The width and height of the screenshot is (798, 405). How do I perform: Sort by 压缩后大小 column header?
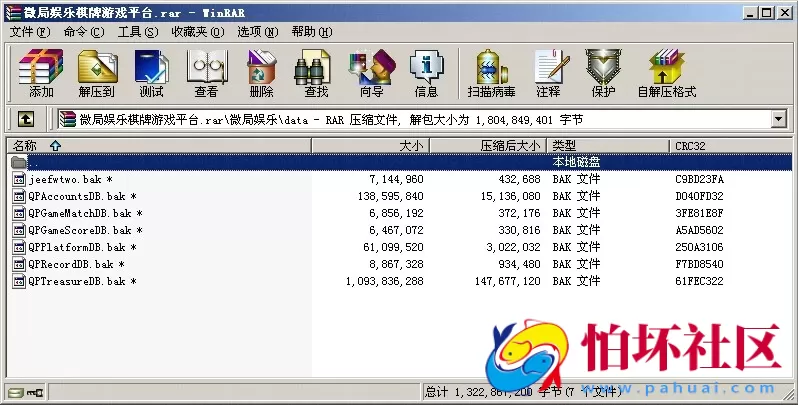489,146
